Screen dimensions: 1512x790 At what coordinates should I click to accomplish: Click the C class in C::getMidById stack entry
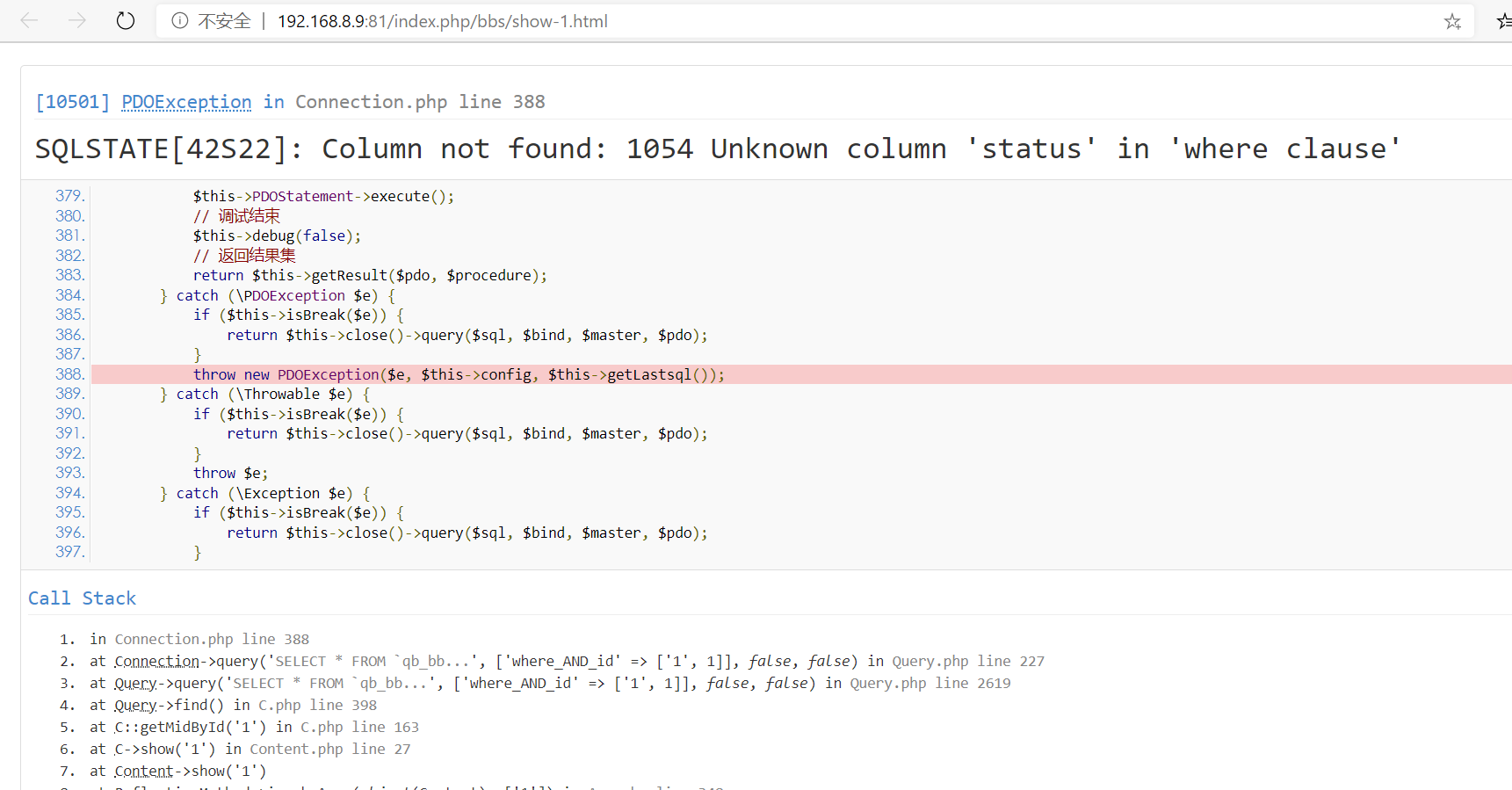coord(119,728)
